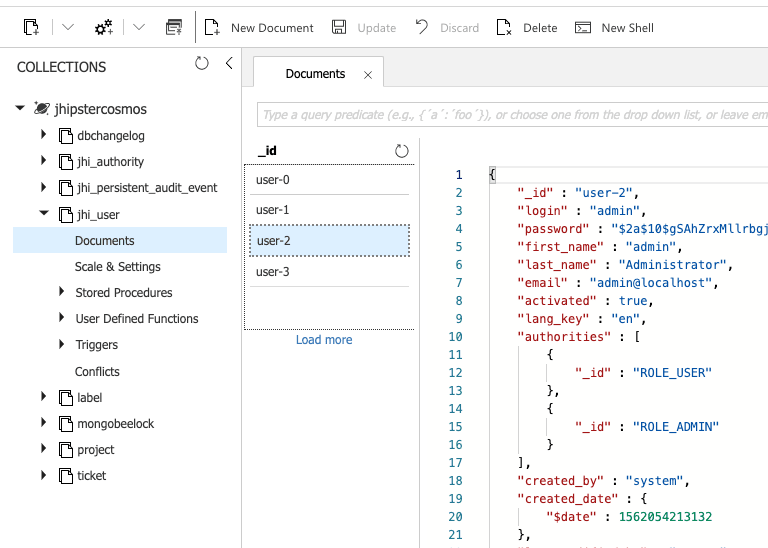Image resolution: width=768 pixels, height=548 pixels.
Task: Expand User Defined Functions node
Action: (61, 317)
